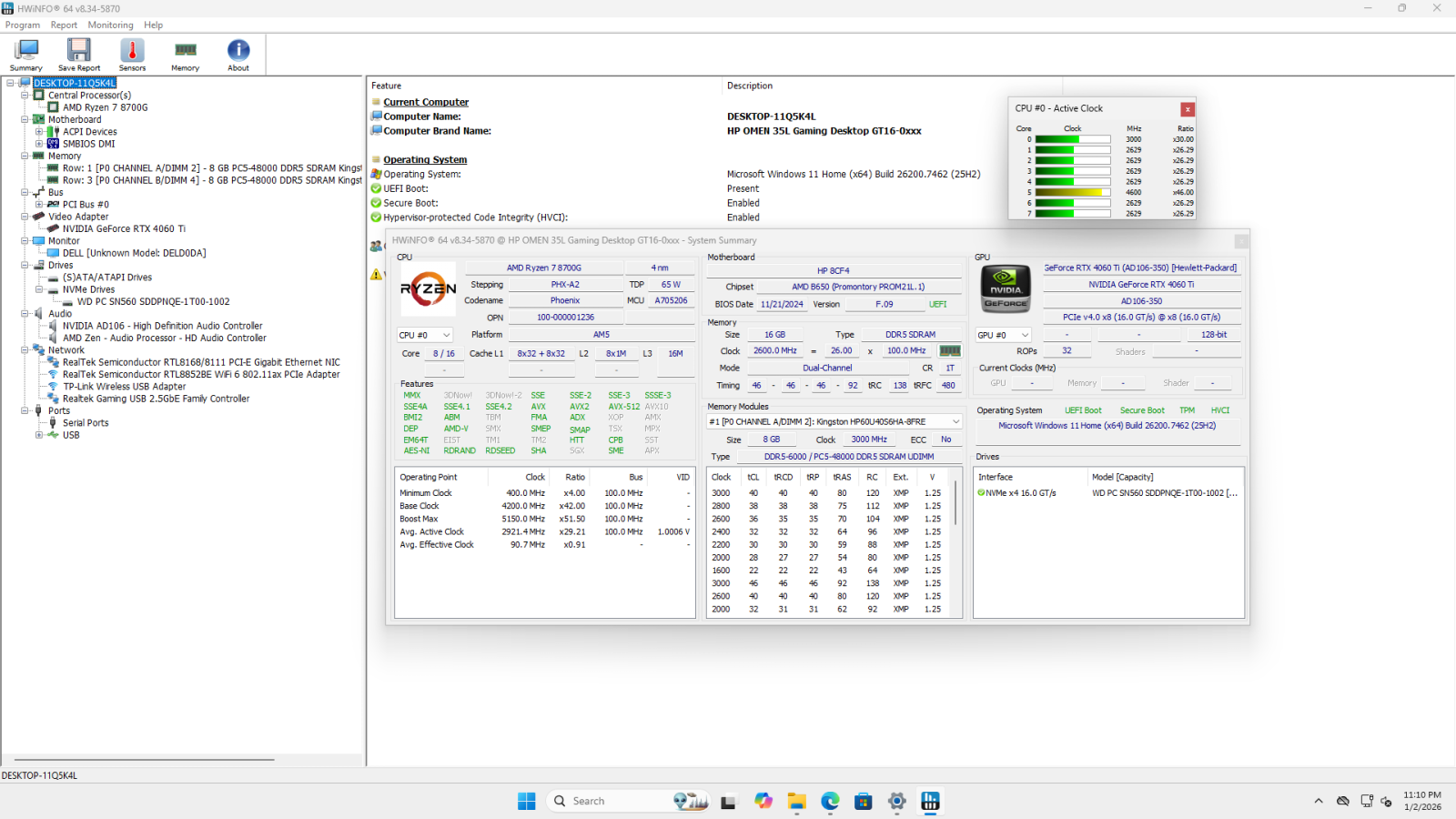Open the memory module selection dropdown
This screenshot has width=1456, height=819.
coord(834,422)
